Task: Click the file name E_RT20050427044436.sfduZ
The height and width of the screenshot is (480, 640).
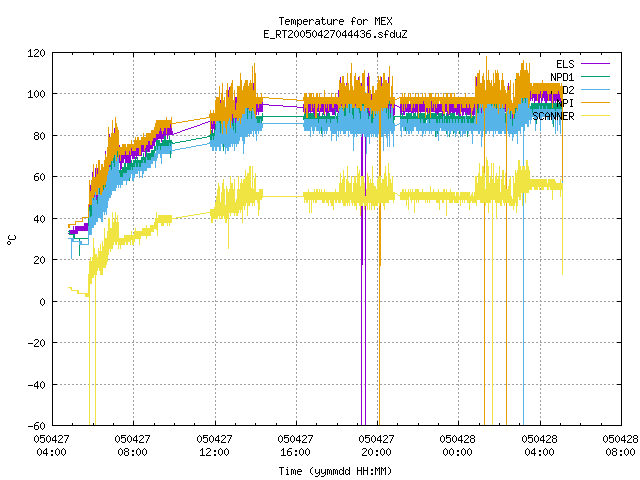Action: pyautogui.click(x=336, y=34)
